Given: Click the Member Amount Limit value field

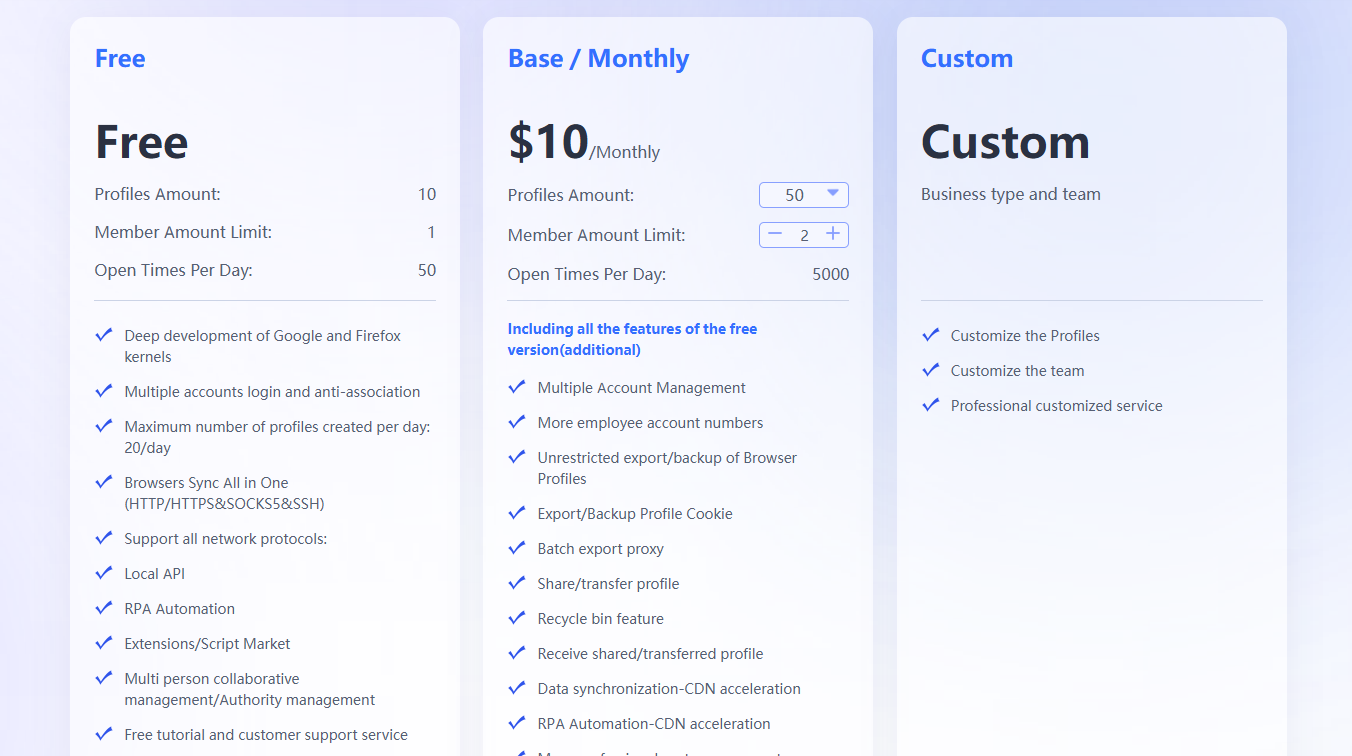Looking at the screenshot, I should click(804, 235).
